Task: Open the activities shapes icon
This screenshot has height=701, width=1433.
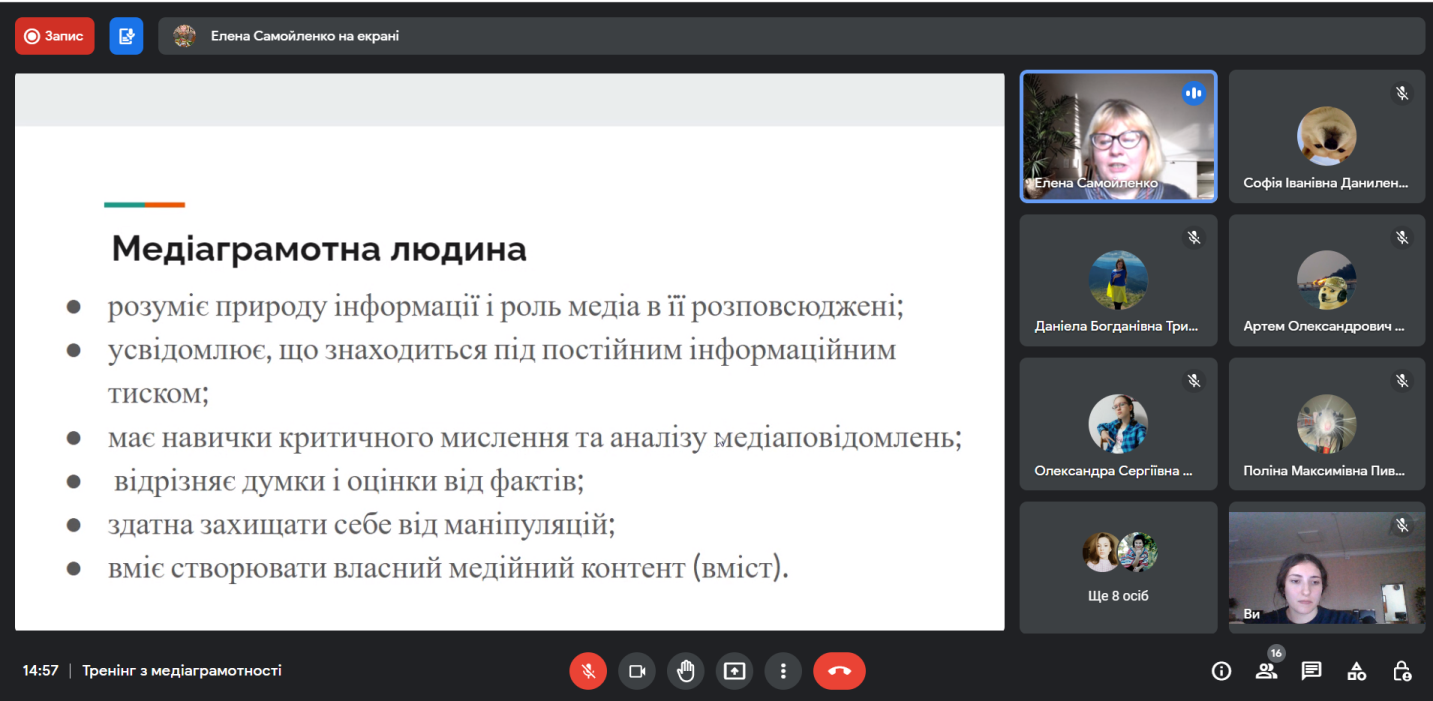Action: coord(1356,671)
